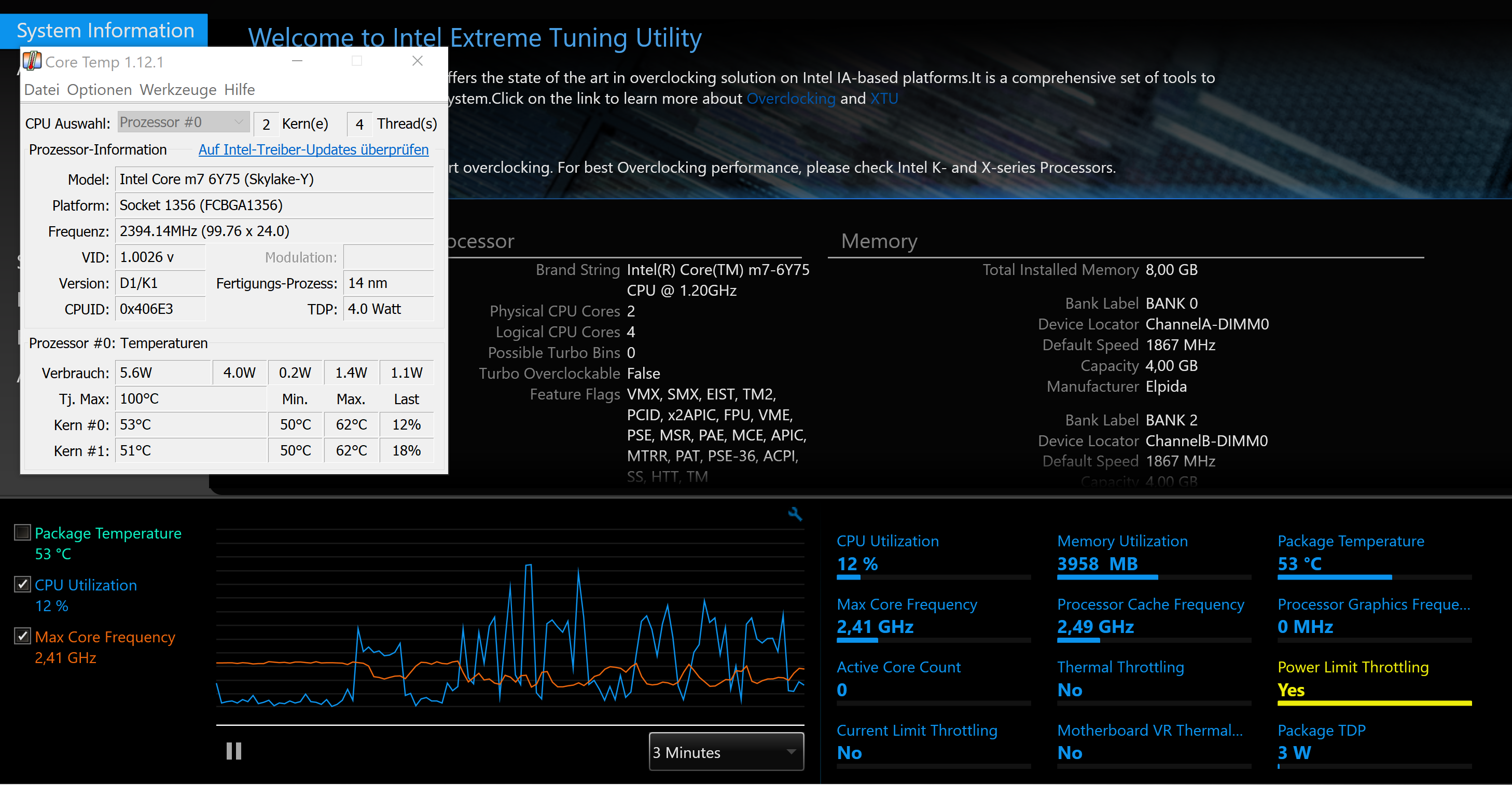Click the Platform field showing Socket 1356

coord(274,205)
